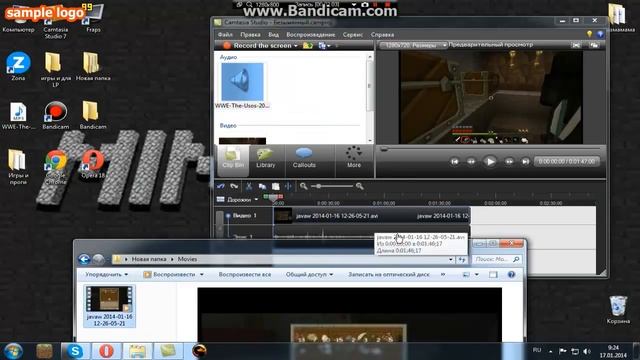Click the preview seek bar handle
This screenshot has height=360, width=640.
(384, 149)
